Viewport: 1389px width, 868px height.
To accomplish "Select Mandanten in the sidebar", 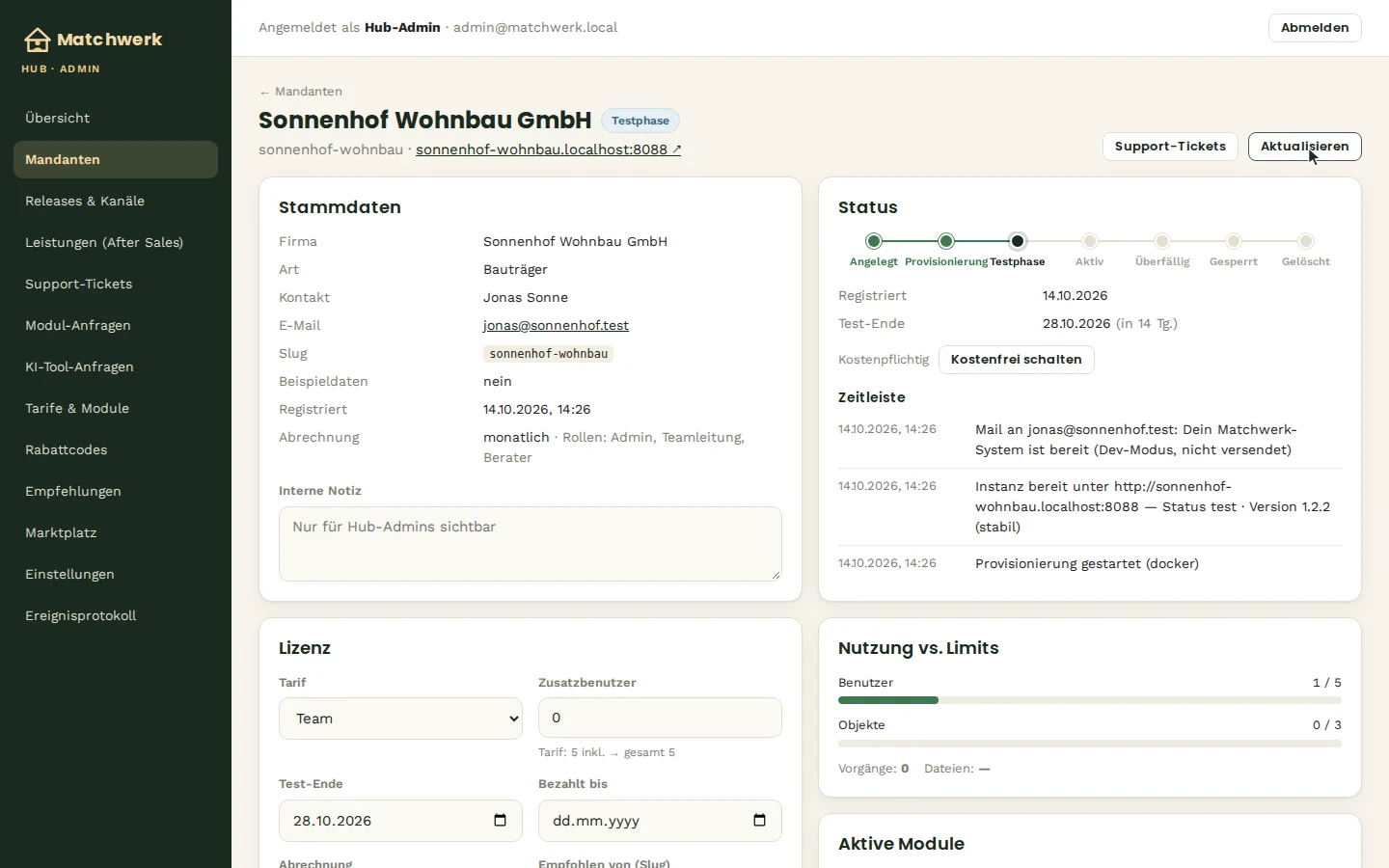I will [x=116, y=159].
